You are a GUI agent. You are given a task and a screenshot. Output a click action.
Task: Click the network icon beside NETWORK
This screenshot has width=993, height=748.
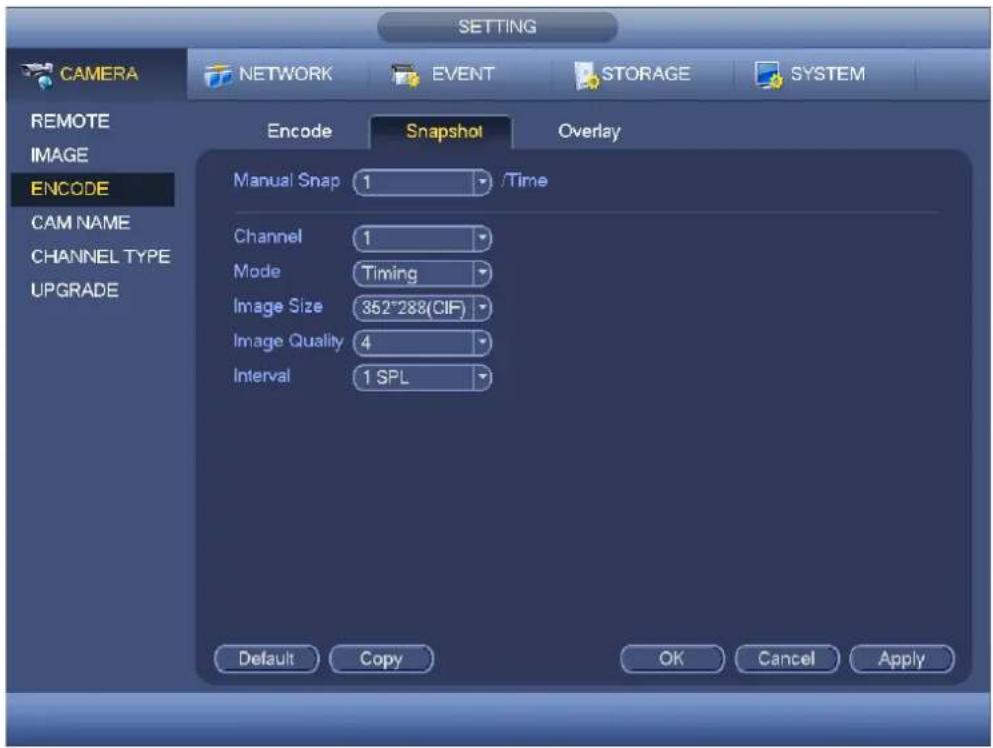(217, 75)
